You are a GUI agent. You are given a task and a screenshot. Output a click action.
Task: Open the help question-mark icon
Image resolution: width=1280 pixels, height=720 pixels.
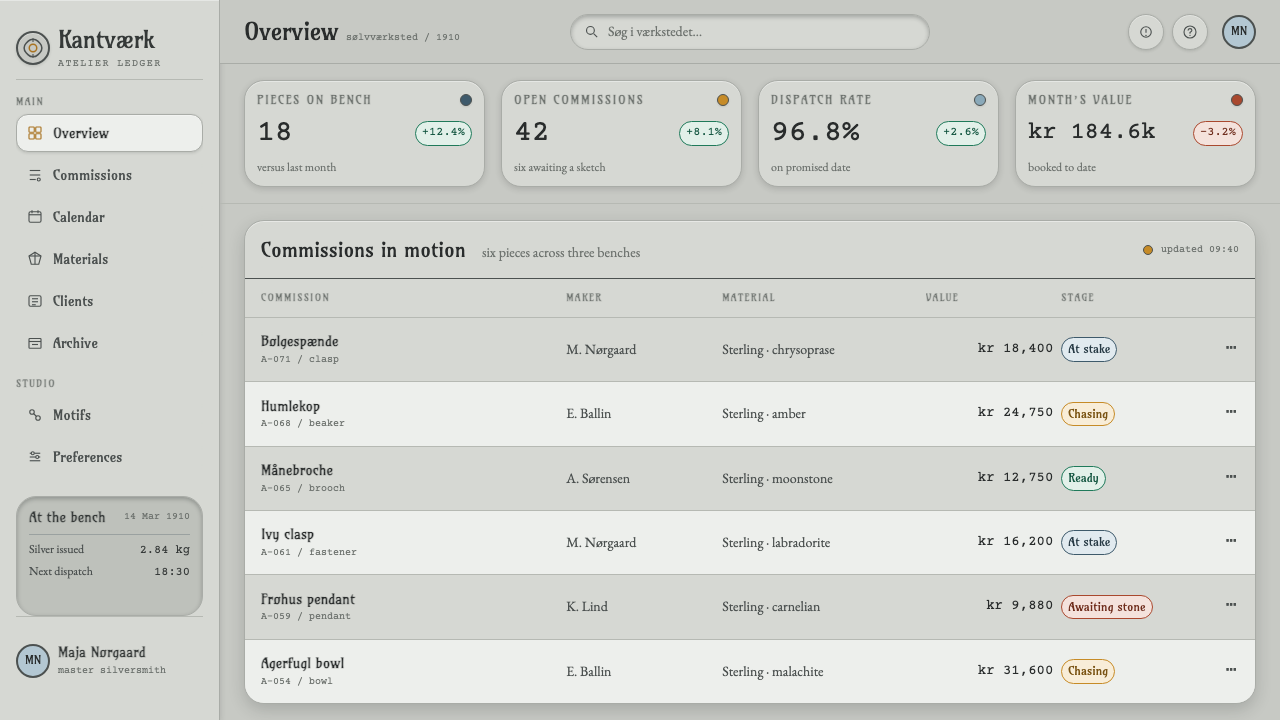[1190, 32]
